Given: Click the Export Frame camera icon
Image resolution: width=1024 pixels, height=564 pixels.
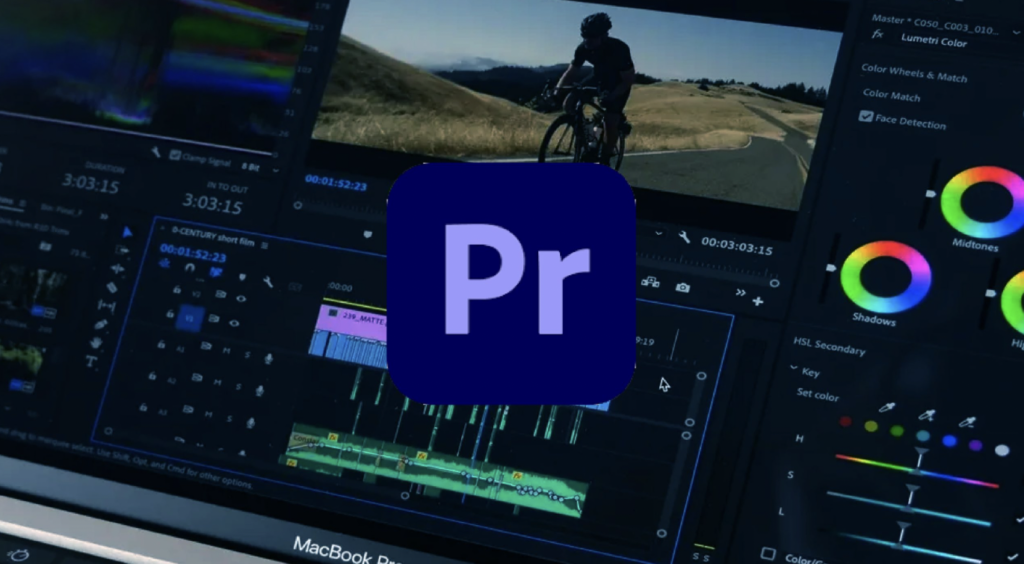Looking at the screenshot, I should tap(682, 287).
